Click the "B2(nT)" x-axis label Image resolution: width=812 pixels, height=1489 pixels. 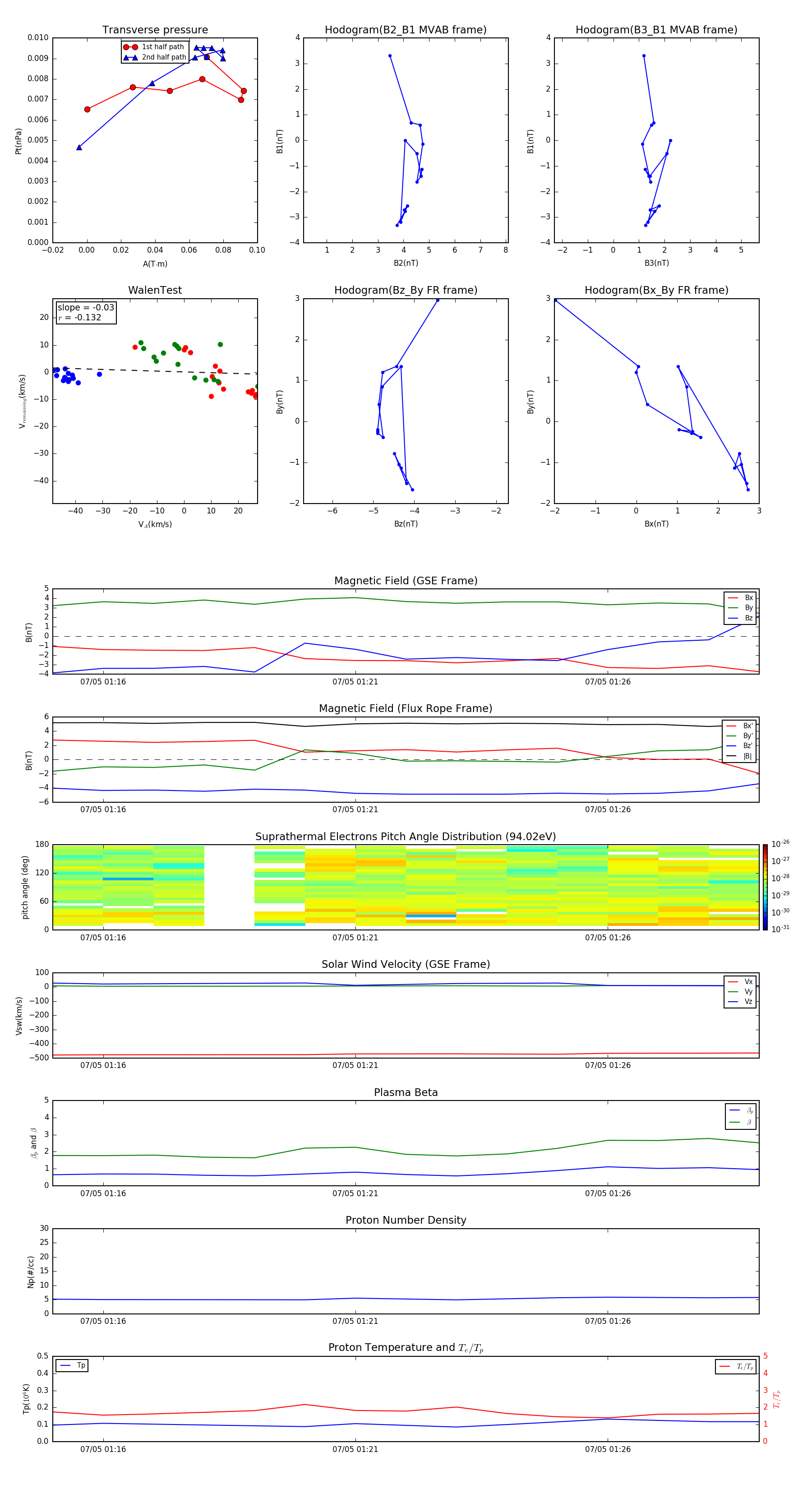coord(406,264)
